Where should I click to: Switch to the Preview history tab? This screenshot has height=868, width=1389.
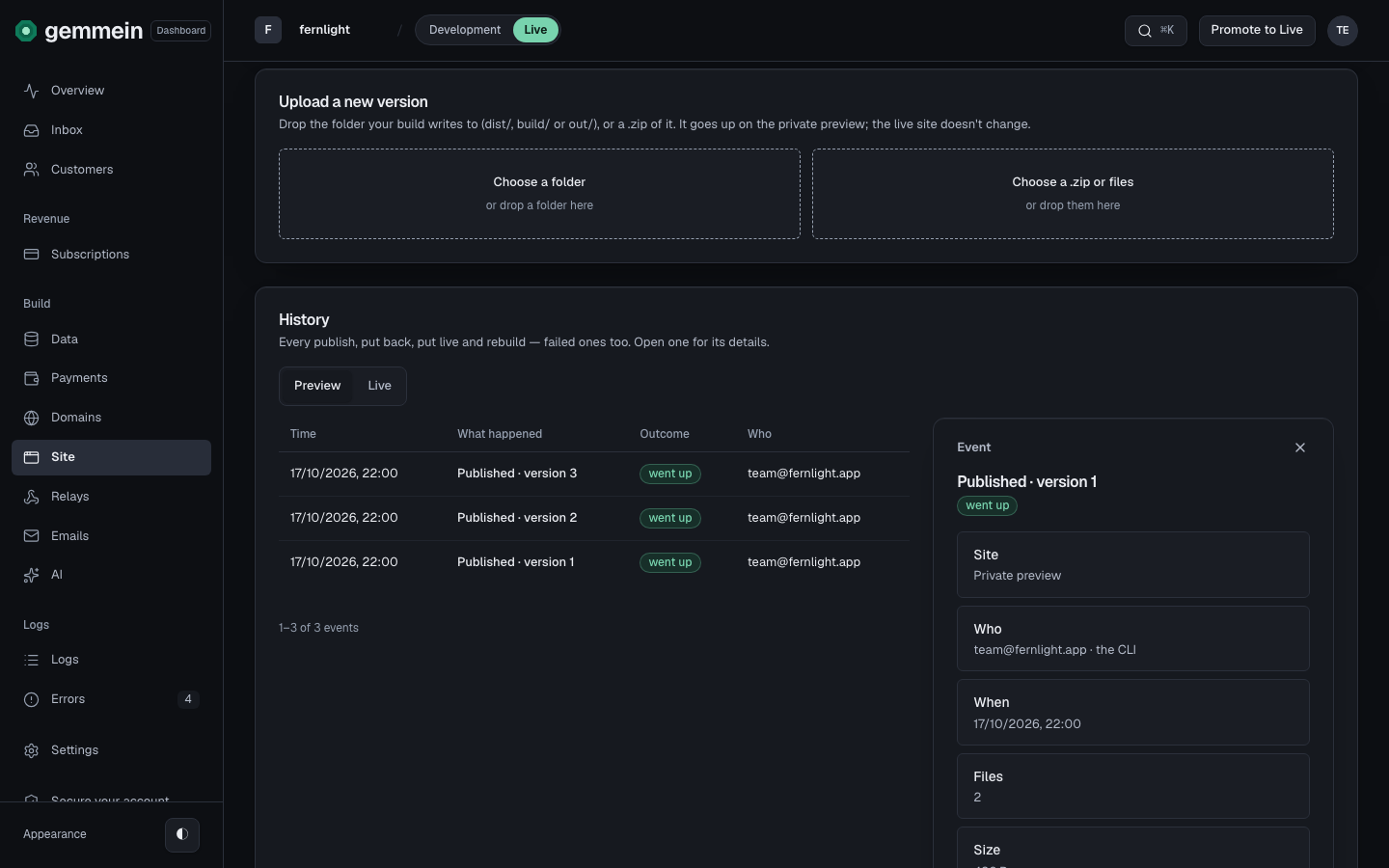[317, 386]
